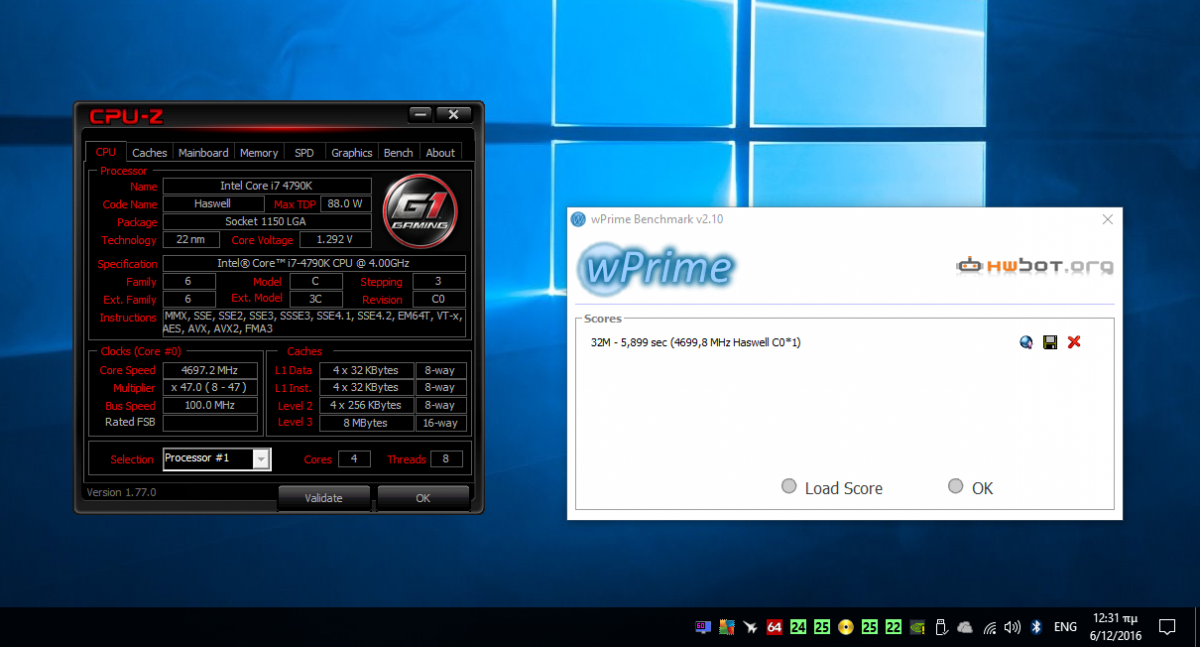Viewport: 1200px width, 647px height.
Task: Open the AVG antivirus tray icon
Action: click(727, 627)
